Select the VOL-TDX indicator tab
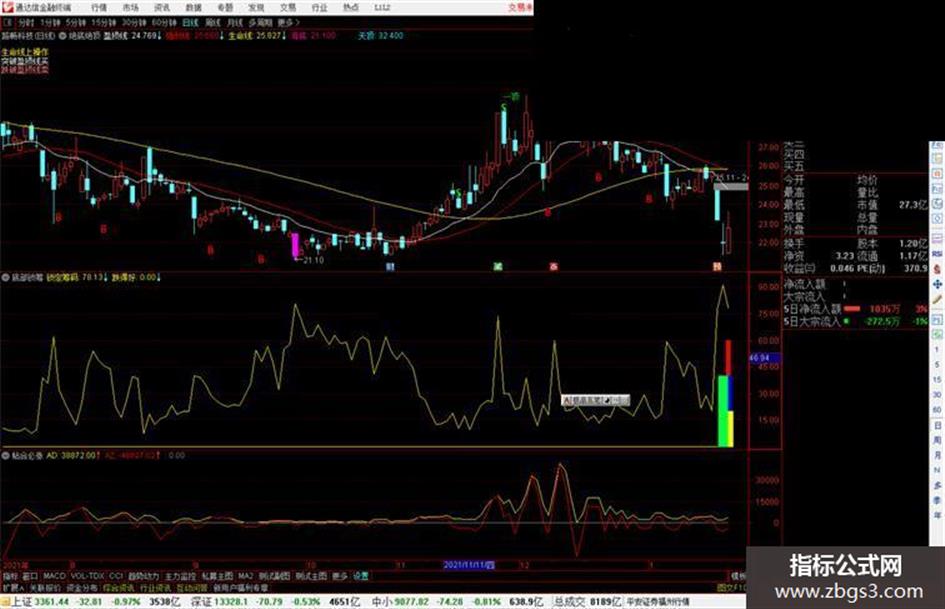945x609 pixels. point(87,576)
